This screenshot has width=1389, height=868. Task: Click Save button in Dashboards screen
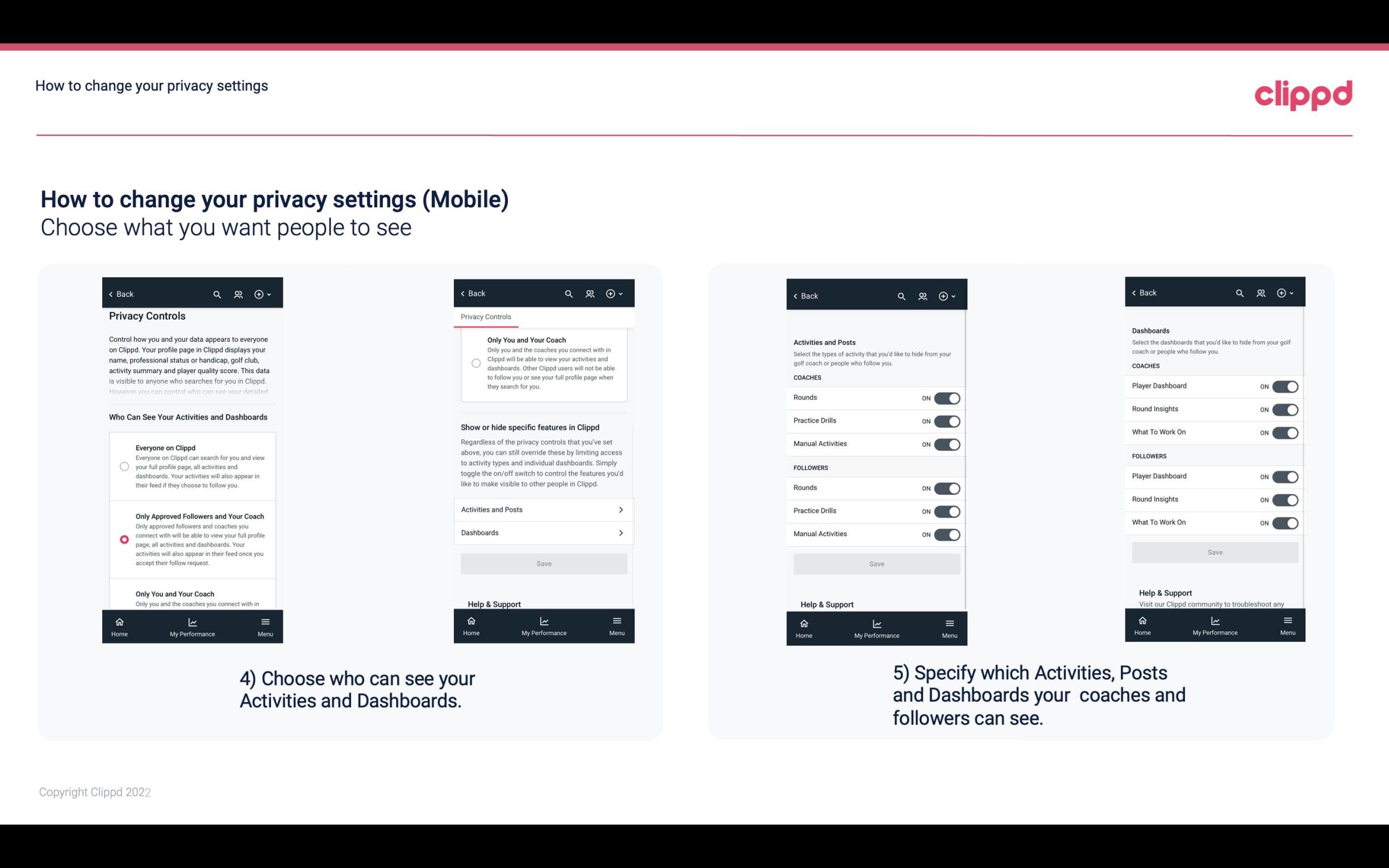[x=1214, y=551]
